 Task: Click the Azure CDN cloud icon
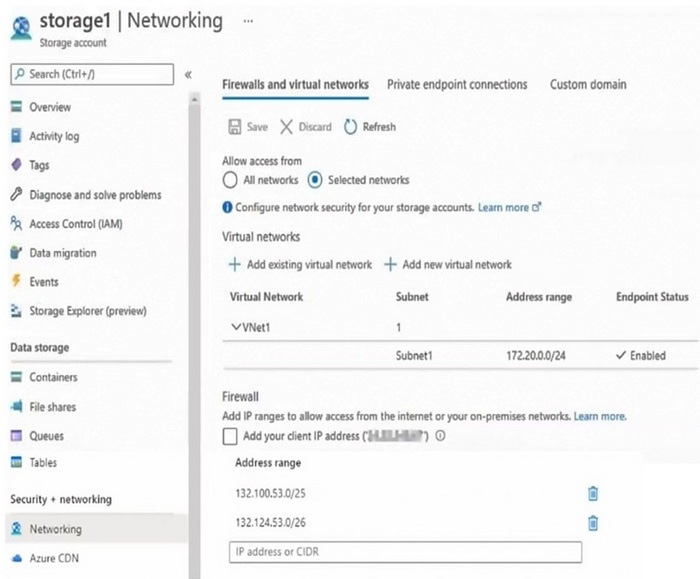click(17, 558)
